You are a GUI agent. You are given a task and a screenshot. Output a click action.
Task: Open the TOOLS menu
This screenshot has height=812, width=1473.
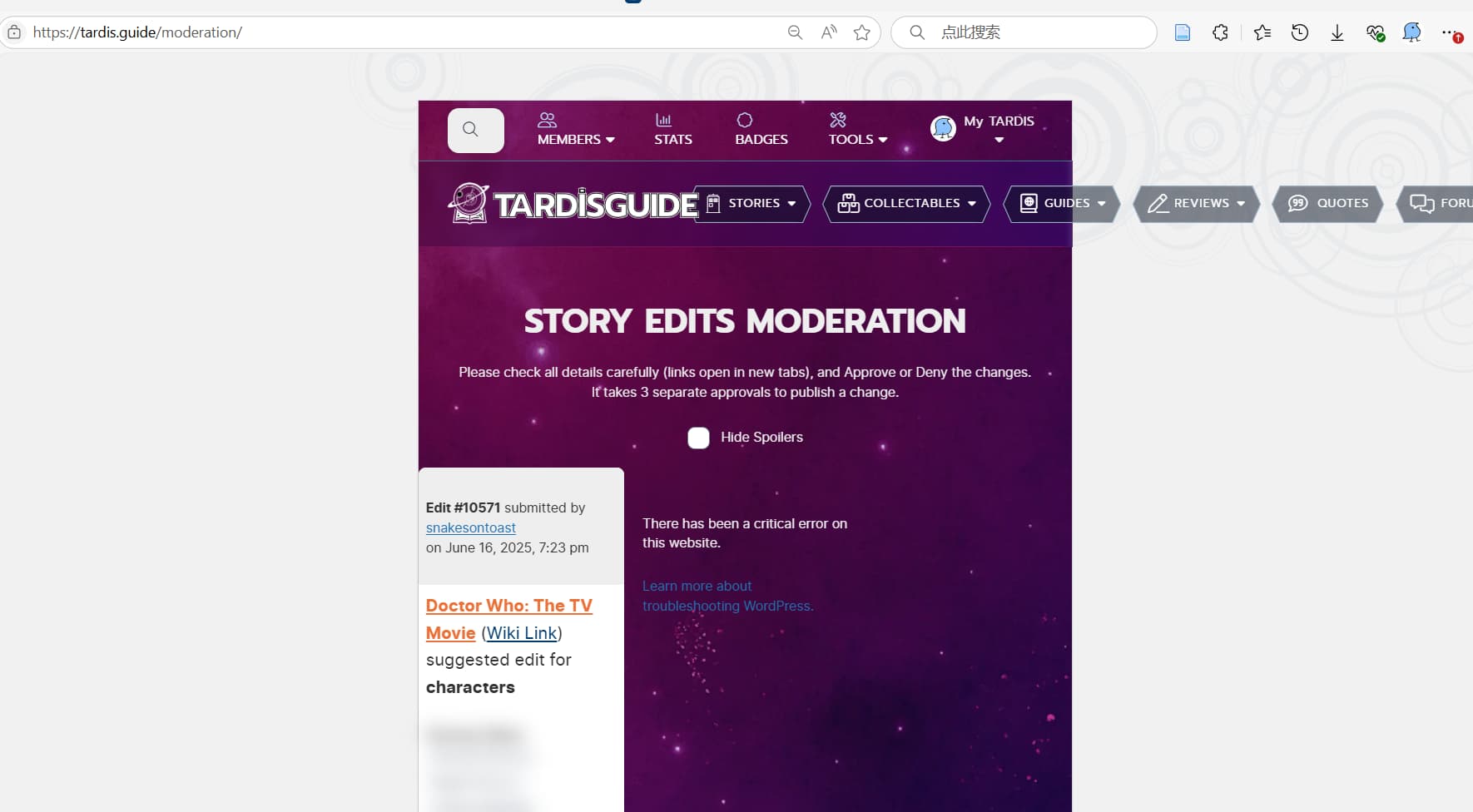pyautogui.click(x=857, y=130)
